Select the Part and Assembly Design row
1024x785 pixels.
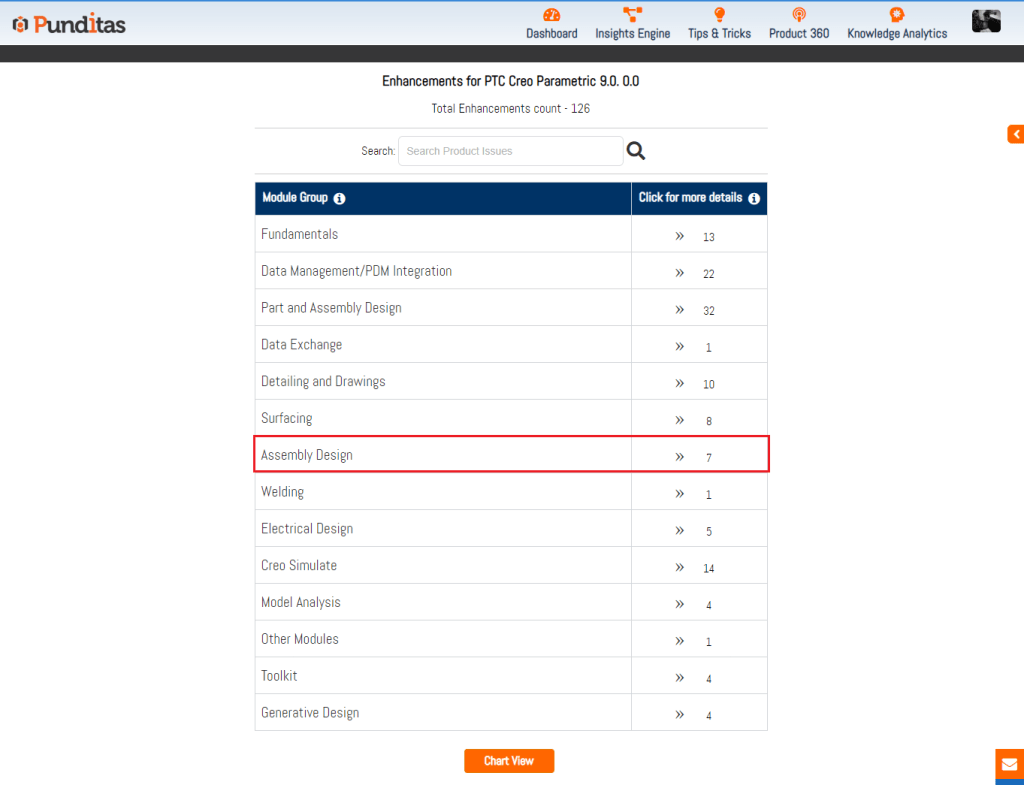click(x=331, y=308)
